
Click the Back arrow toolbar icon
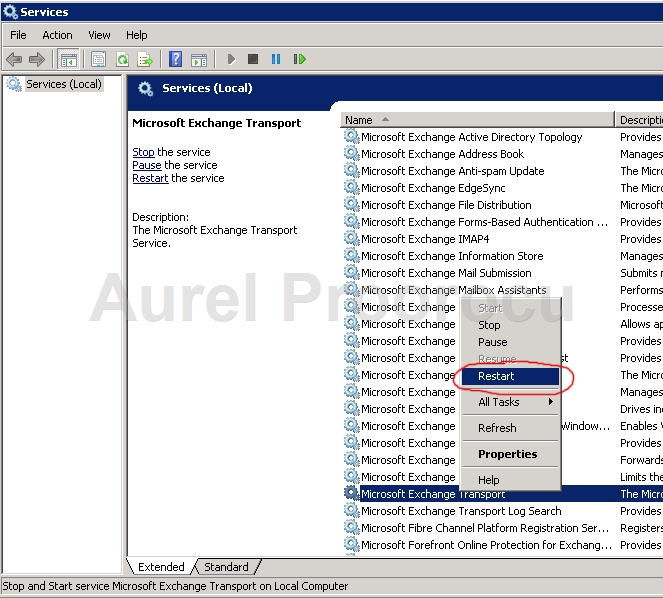(x=14, y=59)
